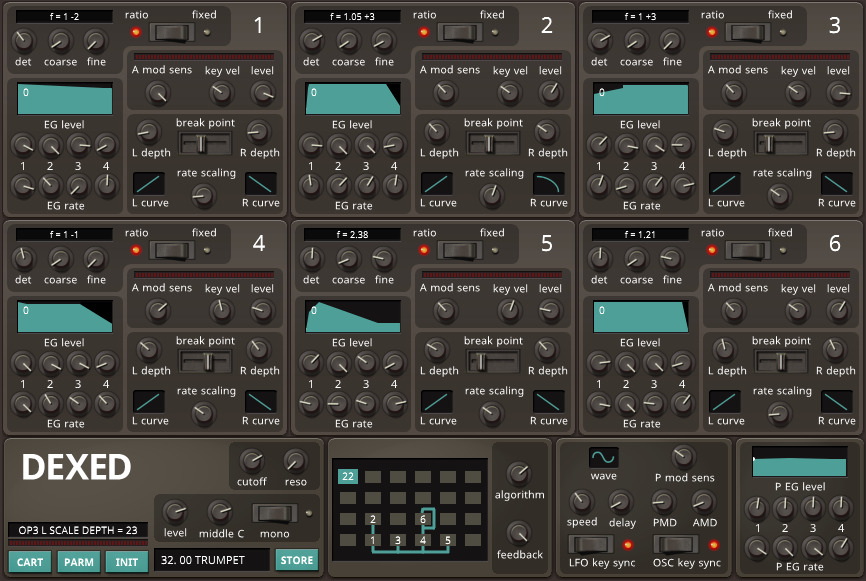Open the CART cartridge manager

pyautogui.click(x=30, y=561)
